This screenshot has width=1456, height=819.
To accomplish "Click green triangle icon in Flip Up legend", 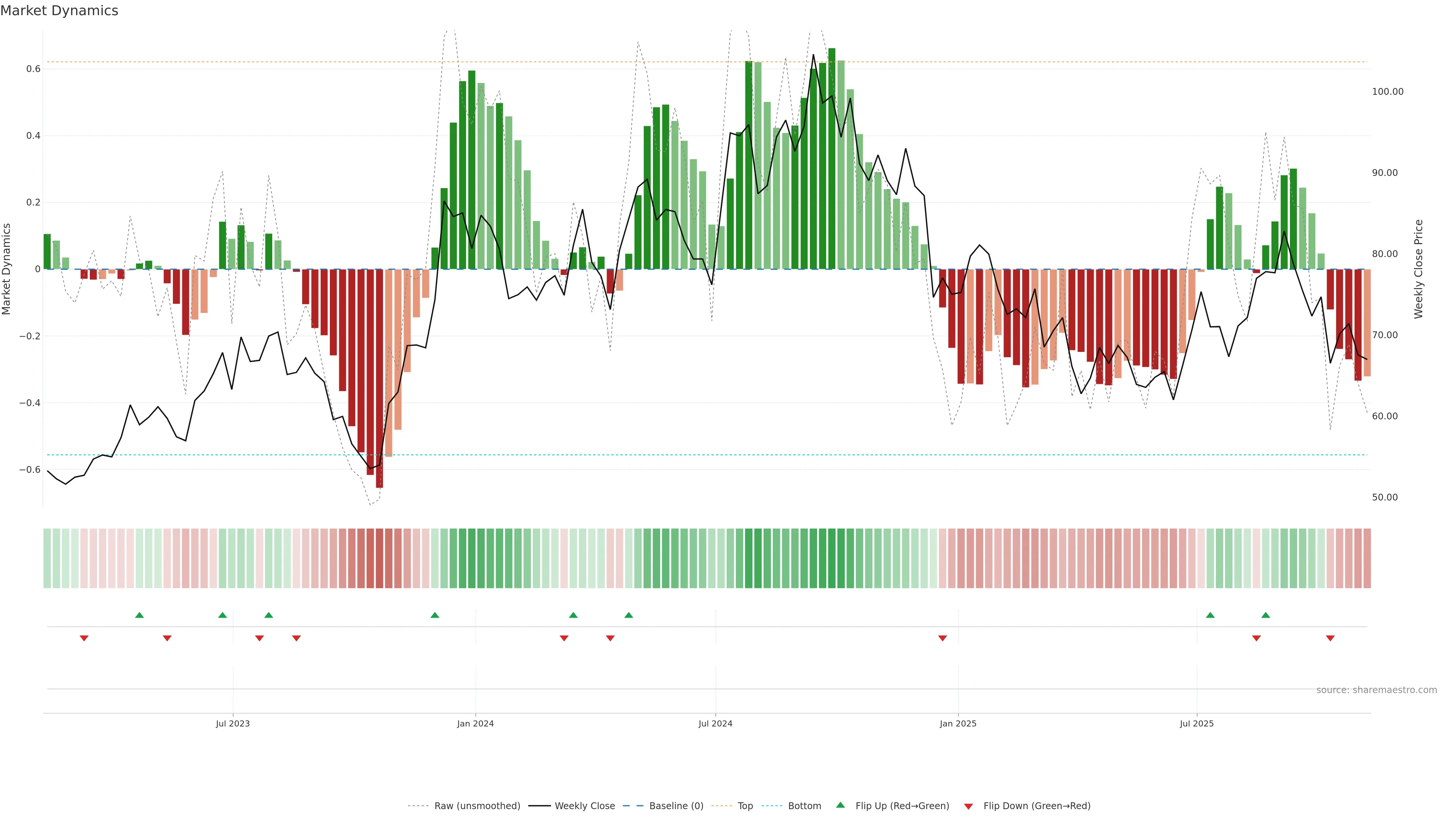I will tap(841, 805).
